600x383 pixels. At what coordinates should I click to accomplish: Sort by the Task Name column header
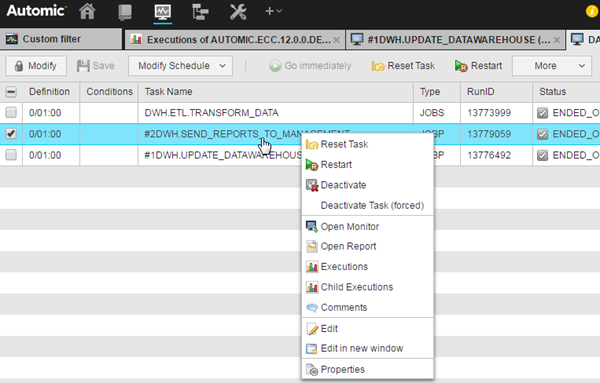click(276, 92)
